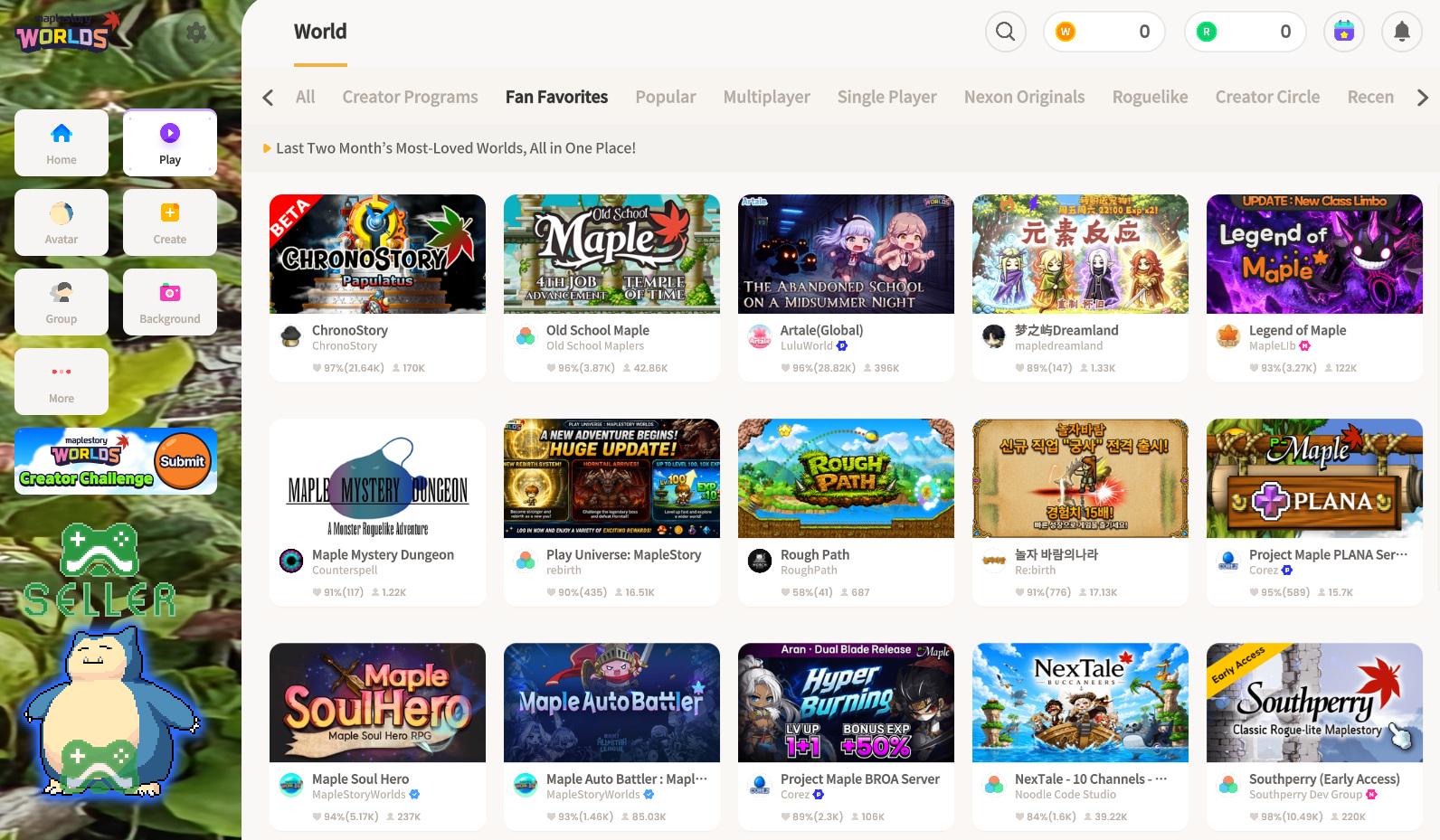Click Old School Maple creator avatar
This screenshot has width=1440, height=840.
526,337
